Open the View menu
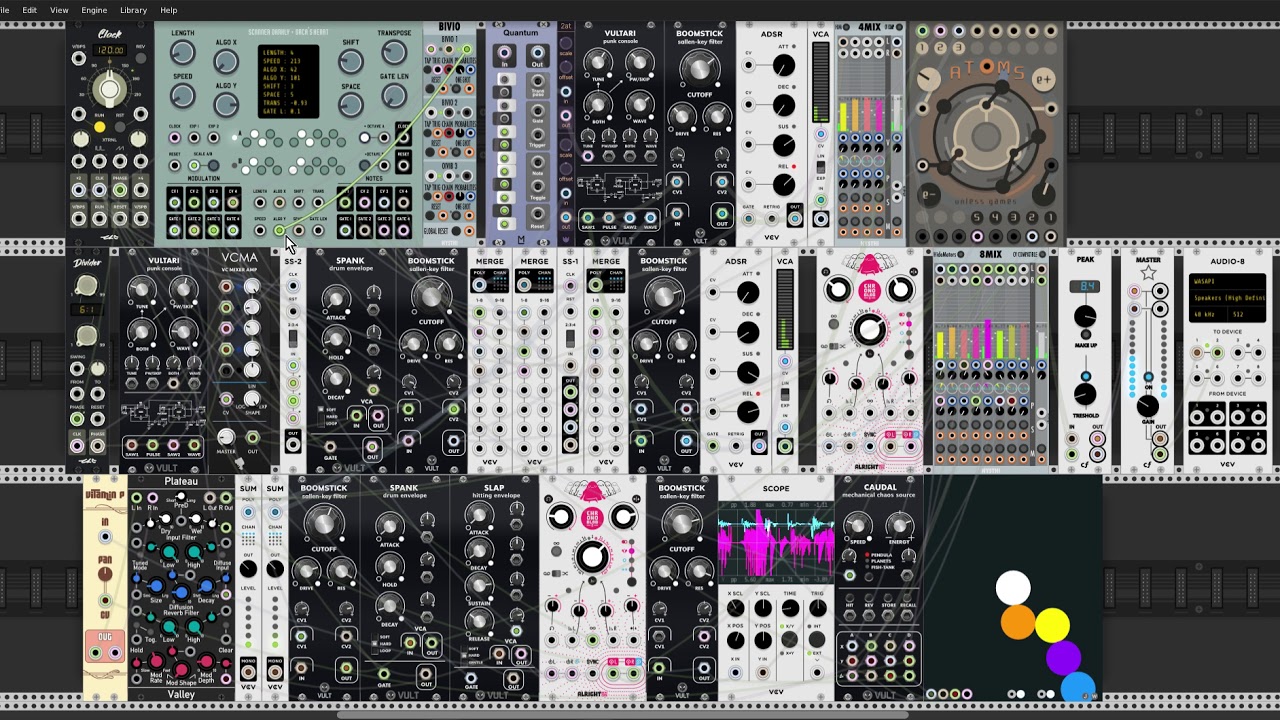 click(59, 10)
